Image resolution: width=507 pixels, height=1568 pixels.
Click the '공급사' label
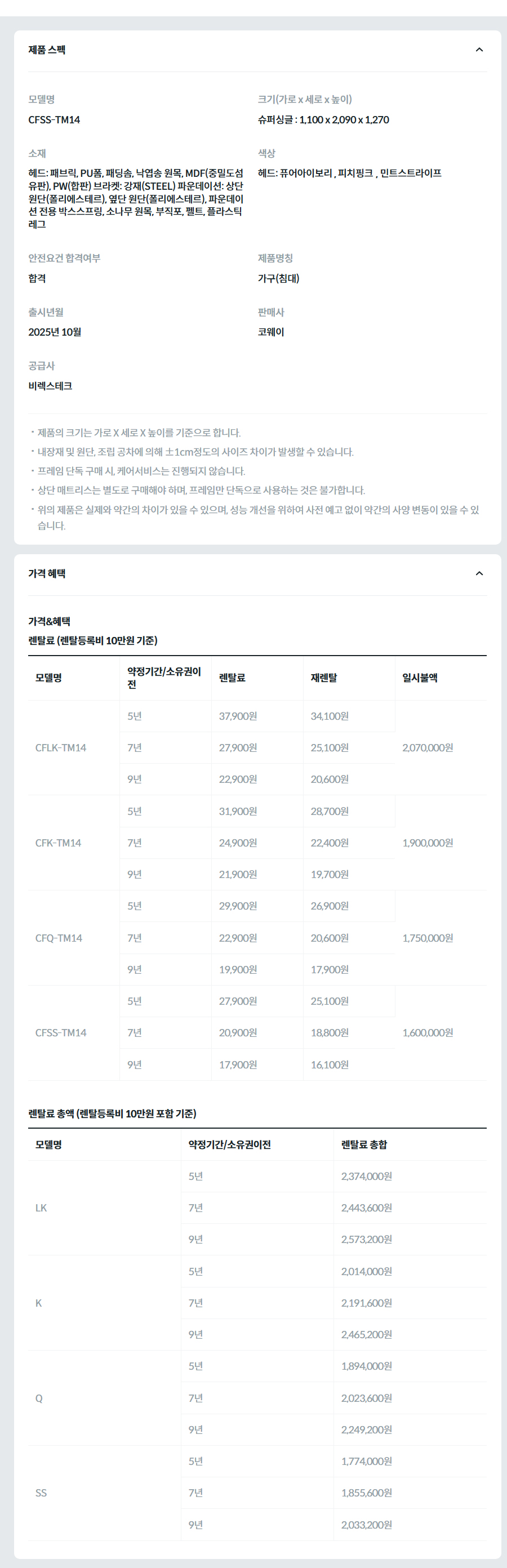pos(41,366)
